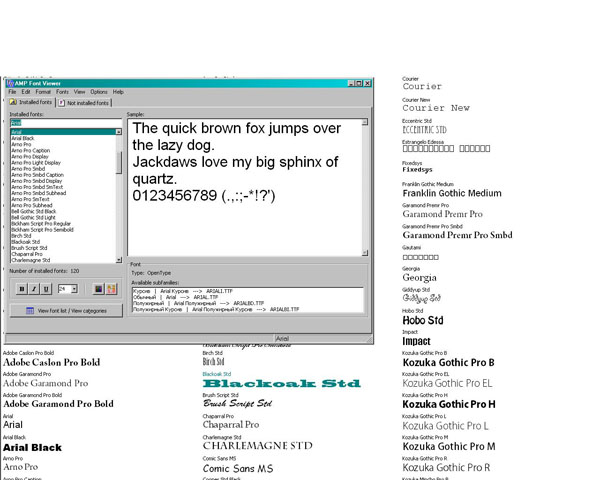Viewport: 600px width, 480px height.
Task: Toggle the Bold button
Action: (x=22, y=289)
